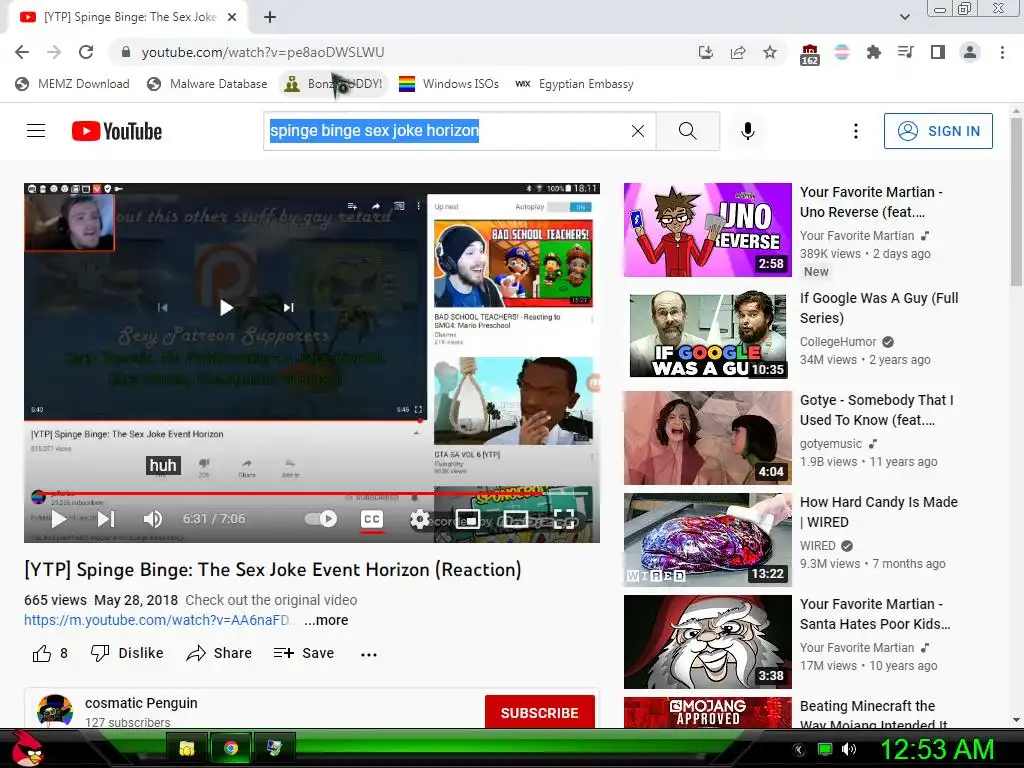The image size is (1024, 768).
Task: Enable theater mode view
Action: (516, 519)
